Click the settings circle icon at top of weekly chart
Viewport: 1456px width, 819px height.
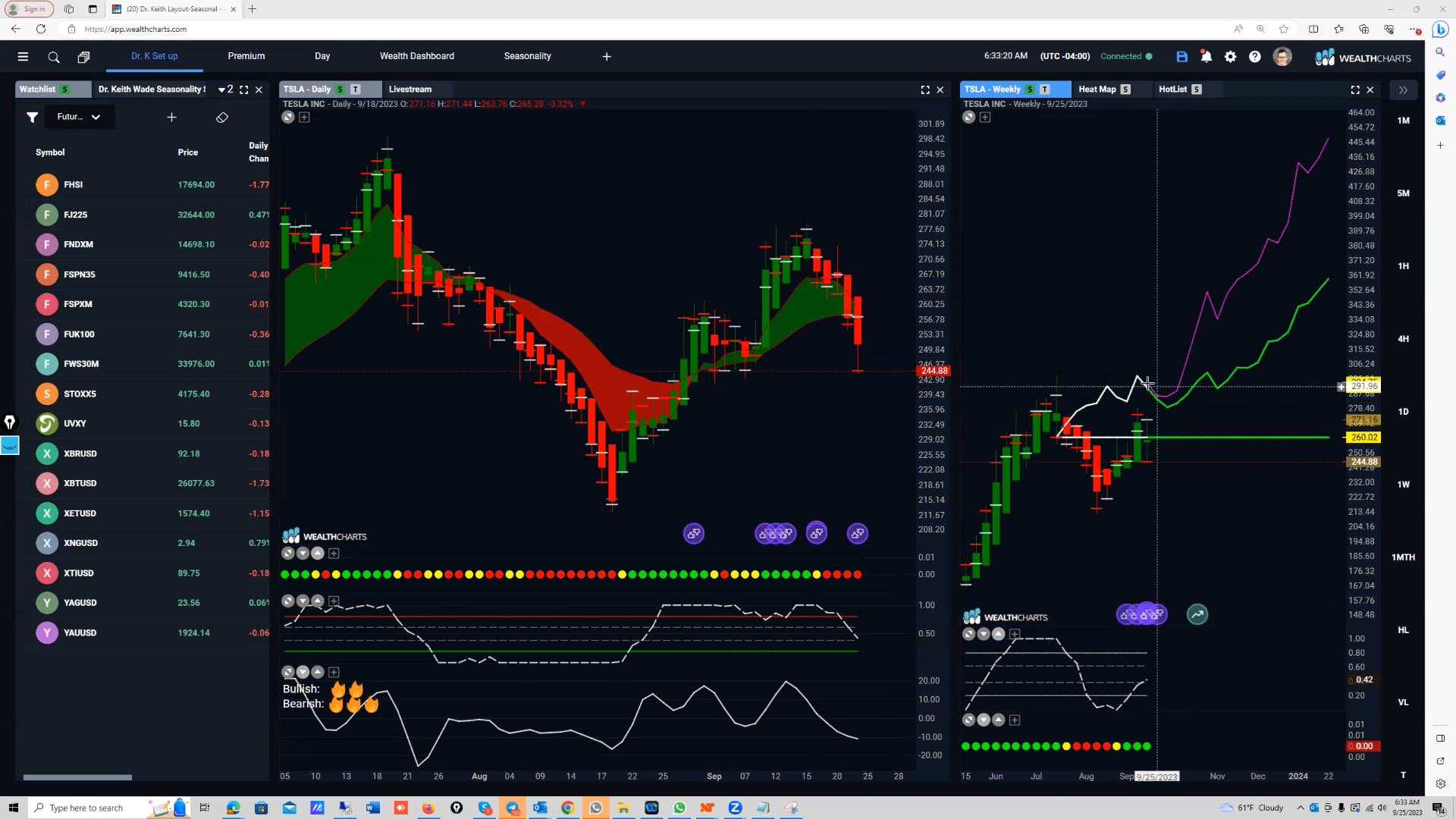click(968, 117)
